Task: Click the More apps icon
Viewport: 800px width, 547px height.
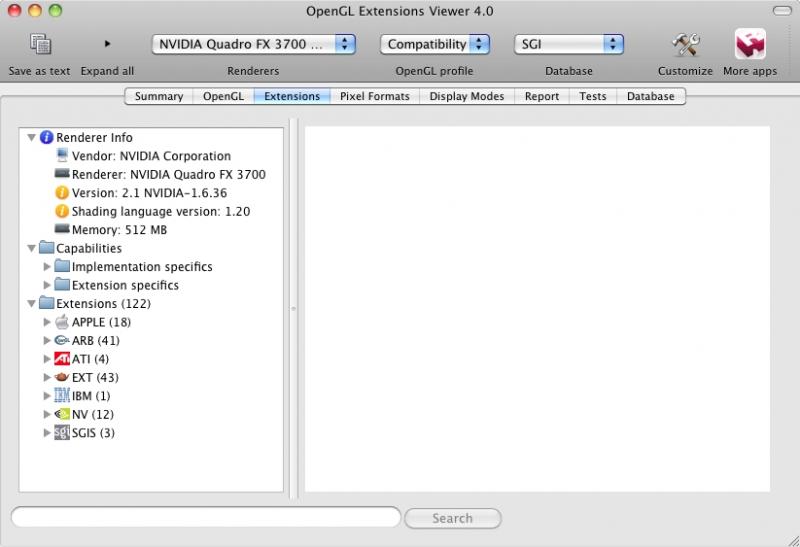Action: [x=750, y=45]
